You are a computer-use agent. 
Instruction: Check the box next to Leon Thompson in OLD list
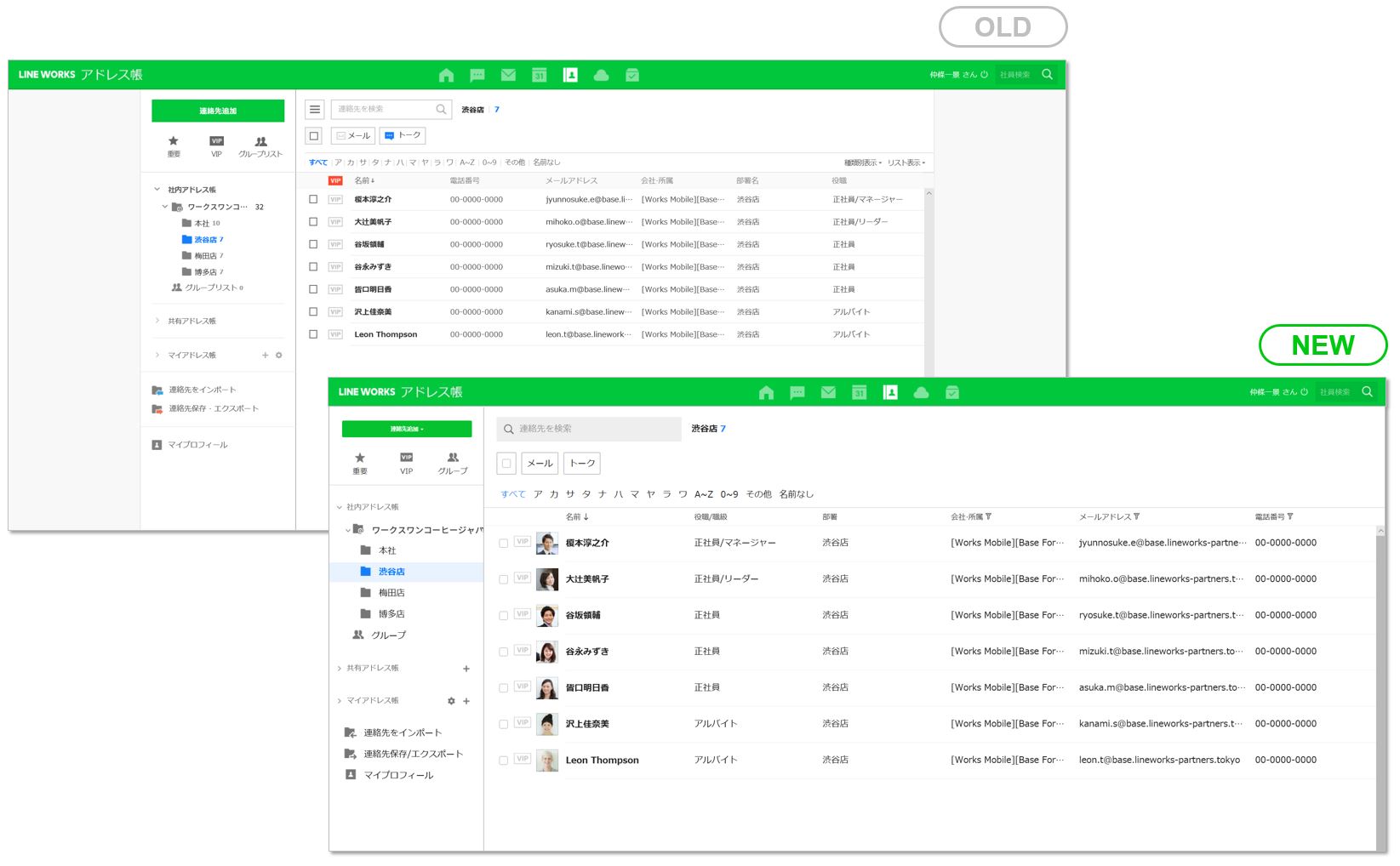coord(313,334)
